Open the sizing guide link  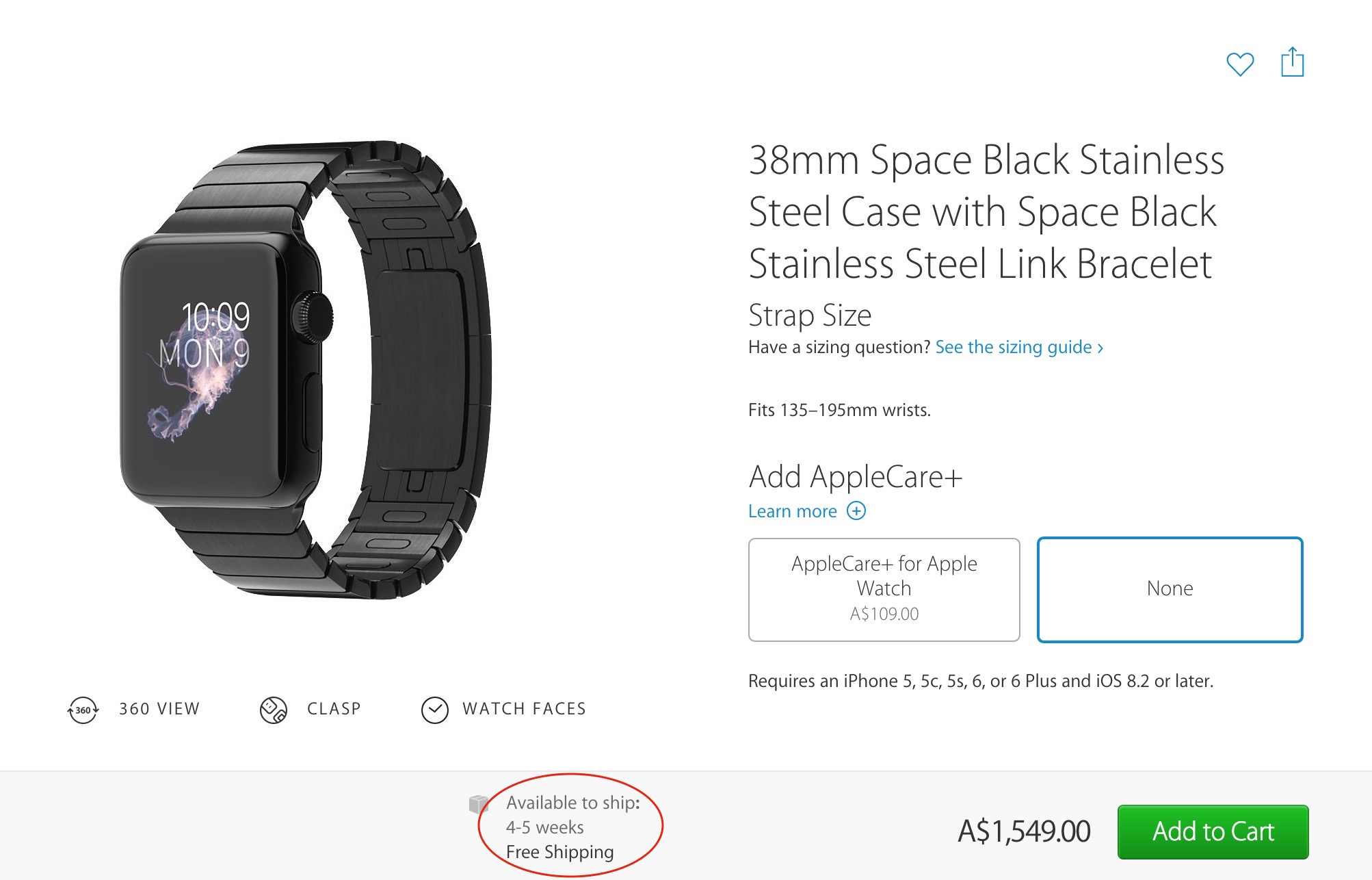coord(1018,348)
